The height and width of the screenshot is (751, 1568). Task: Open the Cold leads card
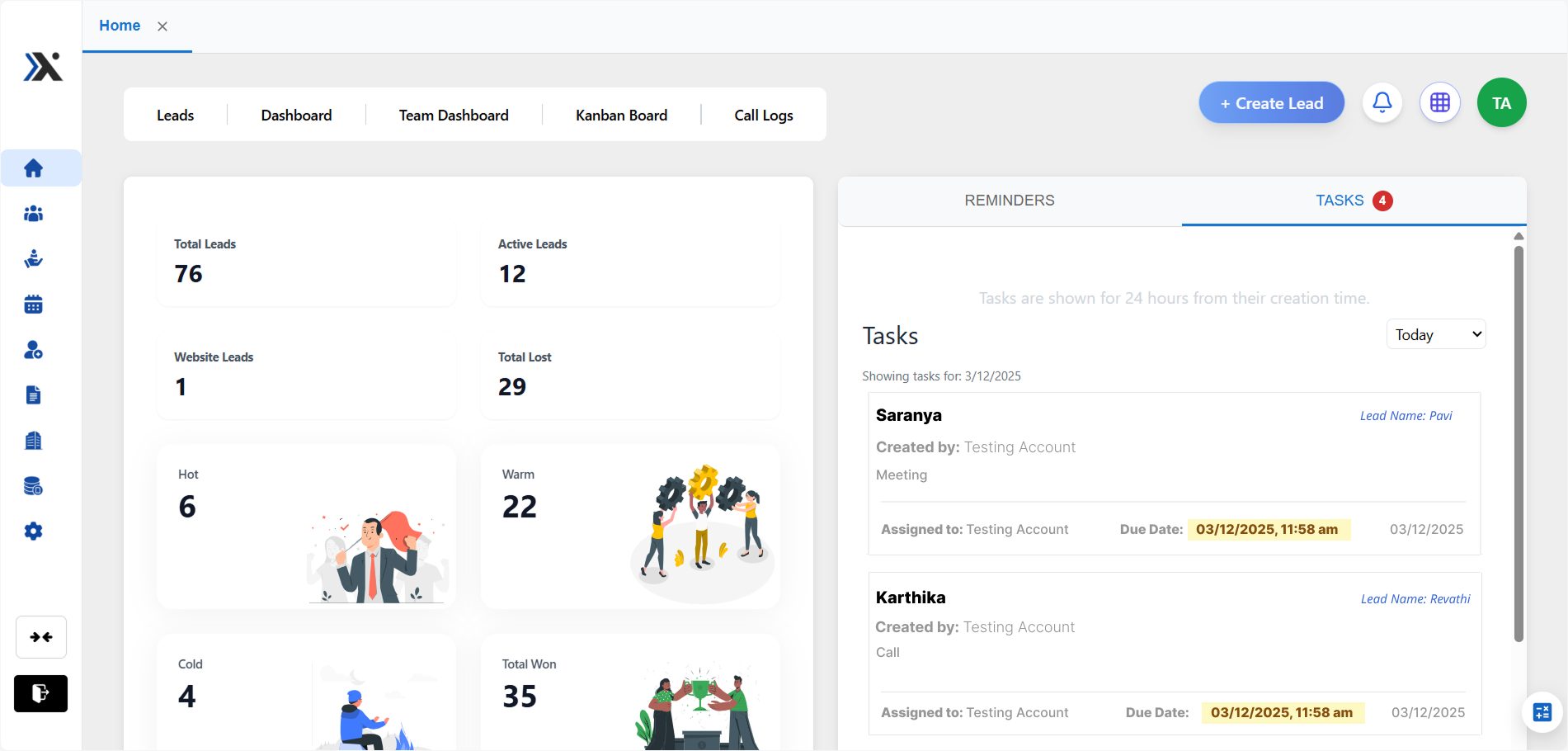306,692
